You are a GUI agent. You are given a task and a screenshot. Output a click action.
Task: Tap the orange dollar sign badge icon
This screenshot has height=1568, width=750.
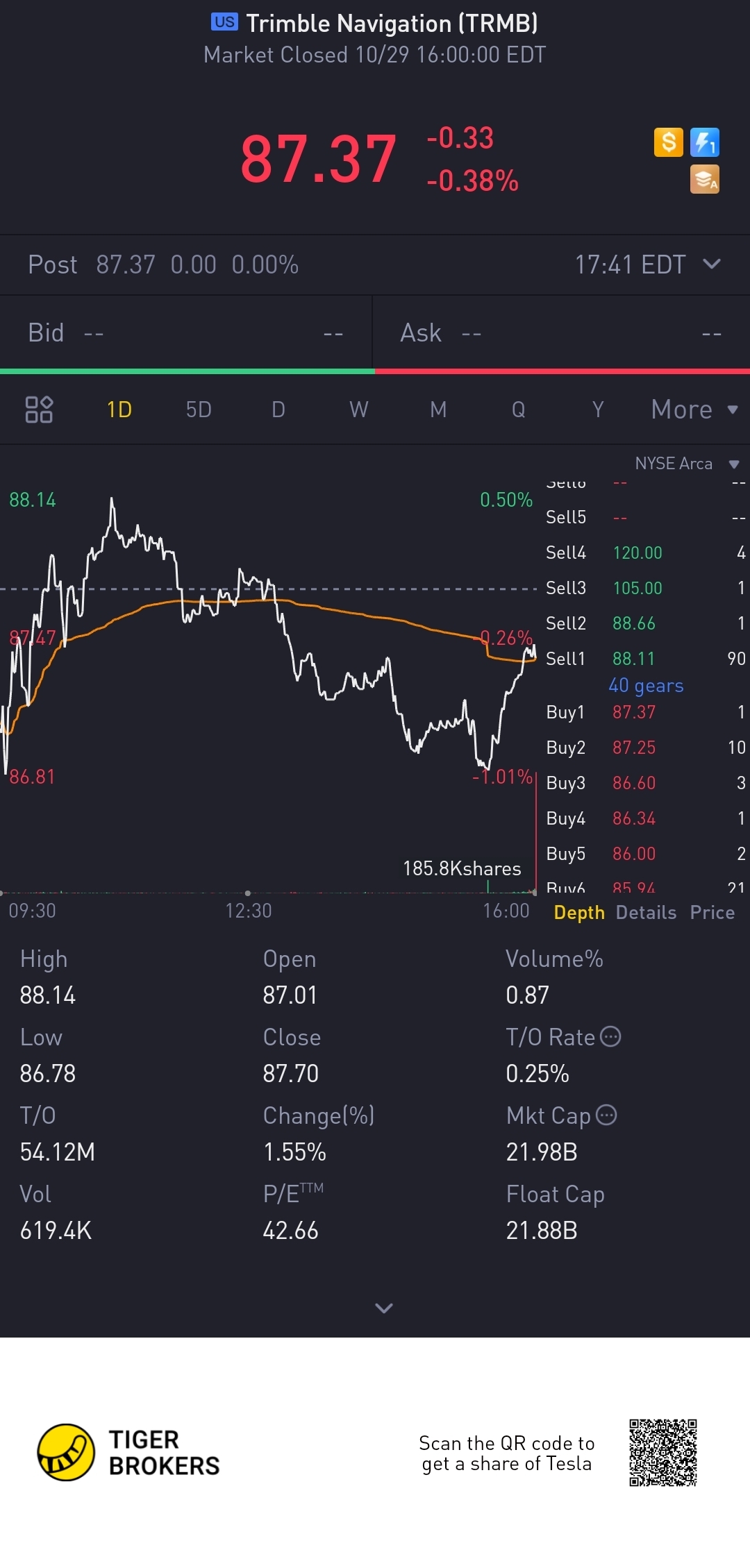[669, 142]
